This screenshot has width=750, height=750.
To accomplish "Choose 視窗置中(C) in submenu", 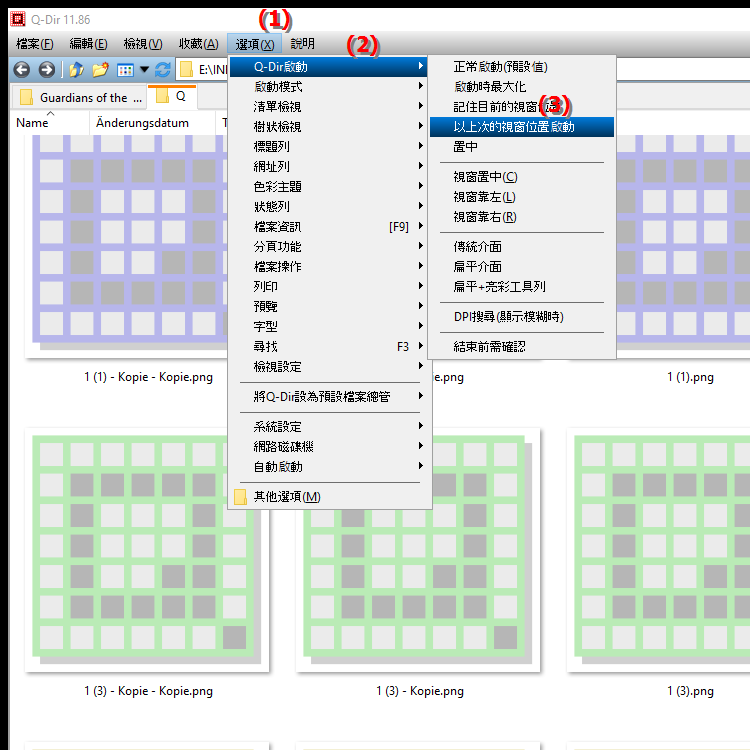I will click(521, 177).
